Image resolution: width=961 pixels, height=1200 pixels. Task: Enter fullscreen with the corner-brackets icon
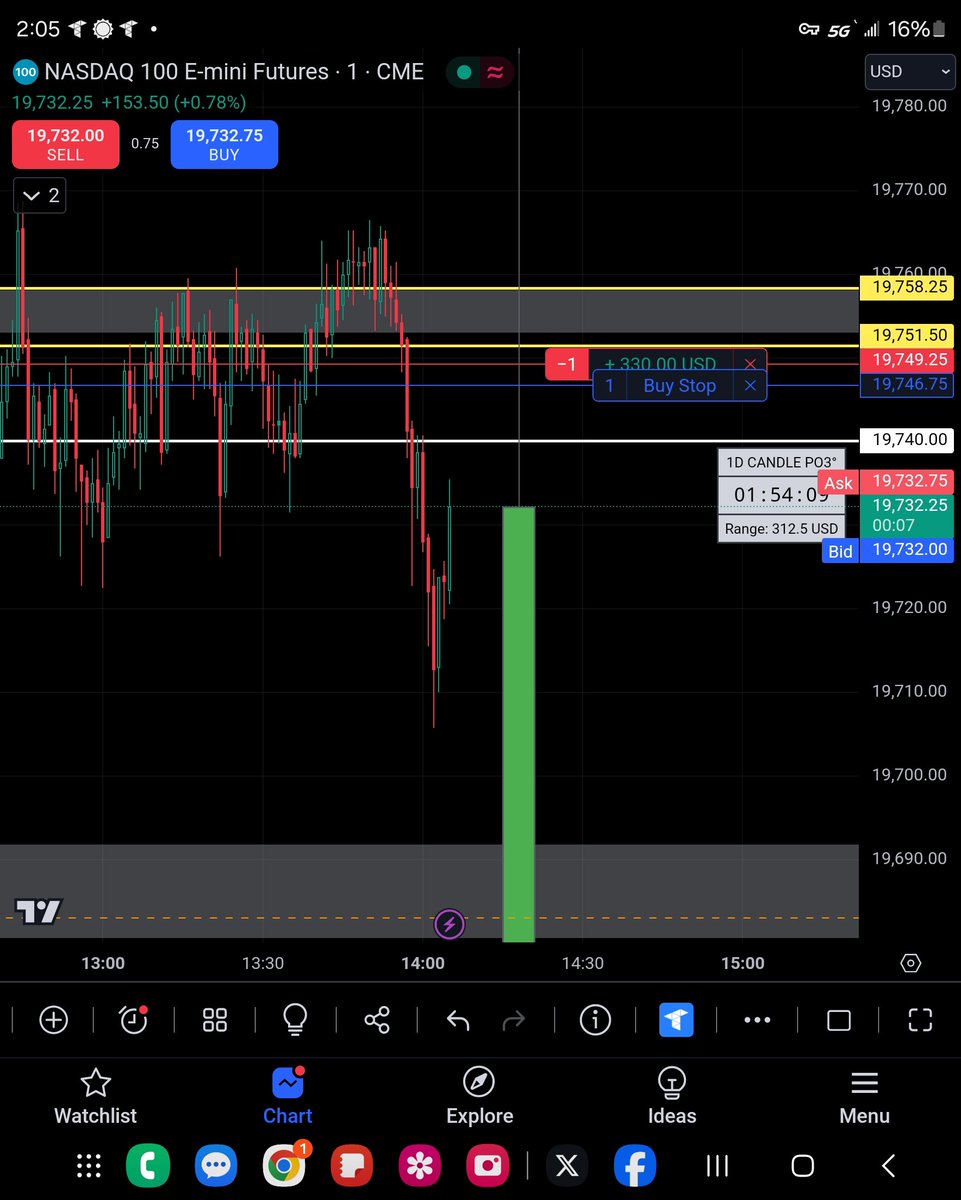point(920,1020)
